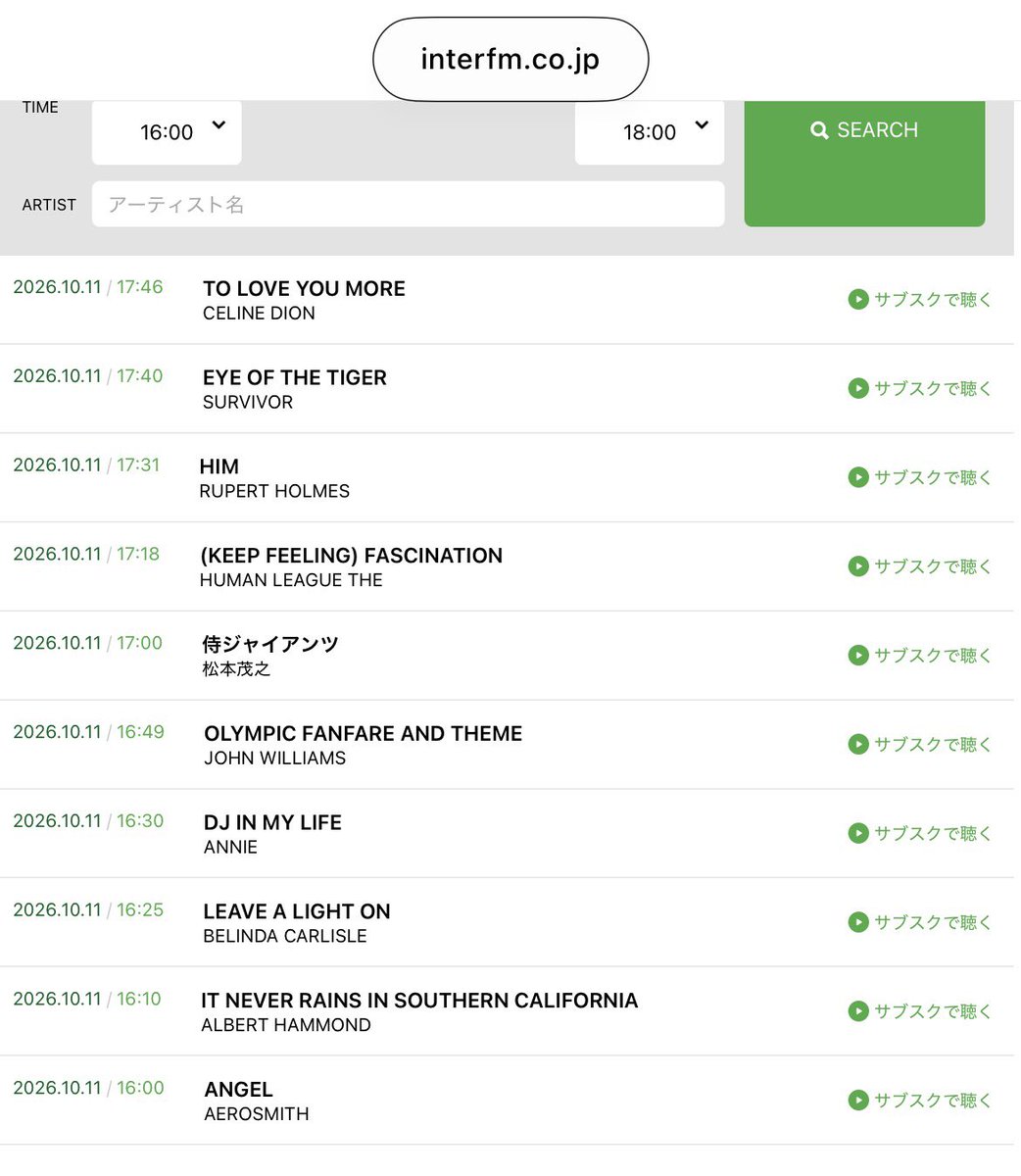This screenshot has width=1021, height=1176.
Task: Click the 2026.10.11 / 17:00 timestamp
Action: [x=87, y=643]
